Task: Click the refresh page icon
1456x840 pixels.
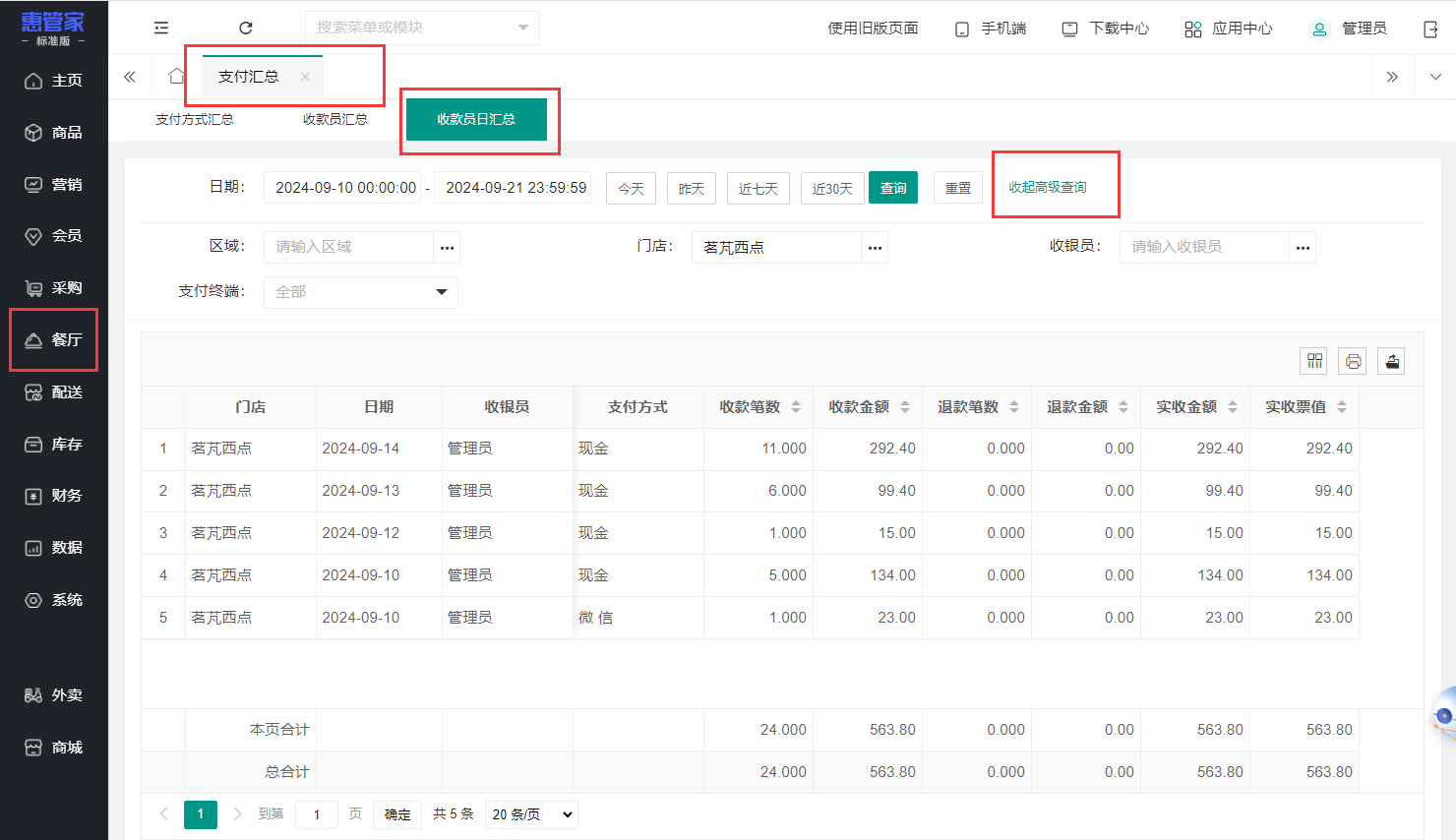Action: (246, 28)
